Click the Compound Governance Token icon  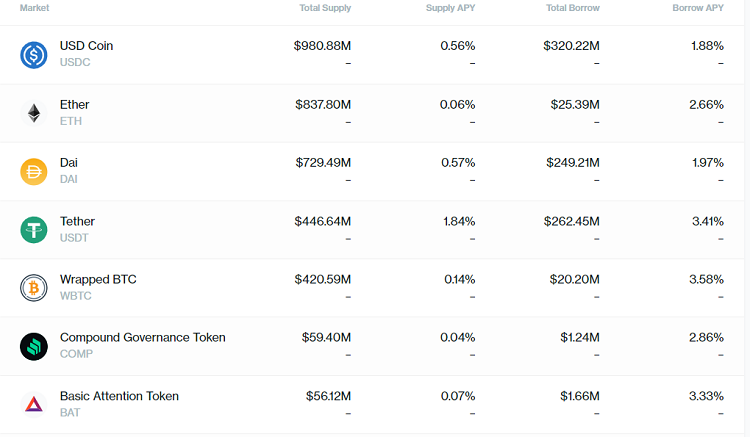(x=34, y=346)
